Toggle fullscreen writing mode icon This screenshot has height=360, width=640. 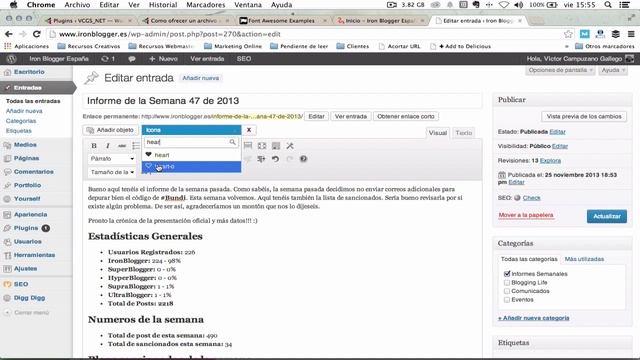click(x=262, y=146)
